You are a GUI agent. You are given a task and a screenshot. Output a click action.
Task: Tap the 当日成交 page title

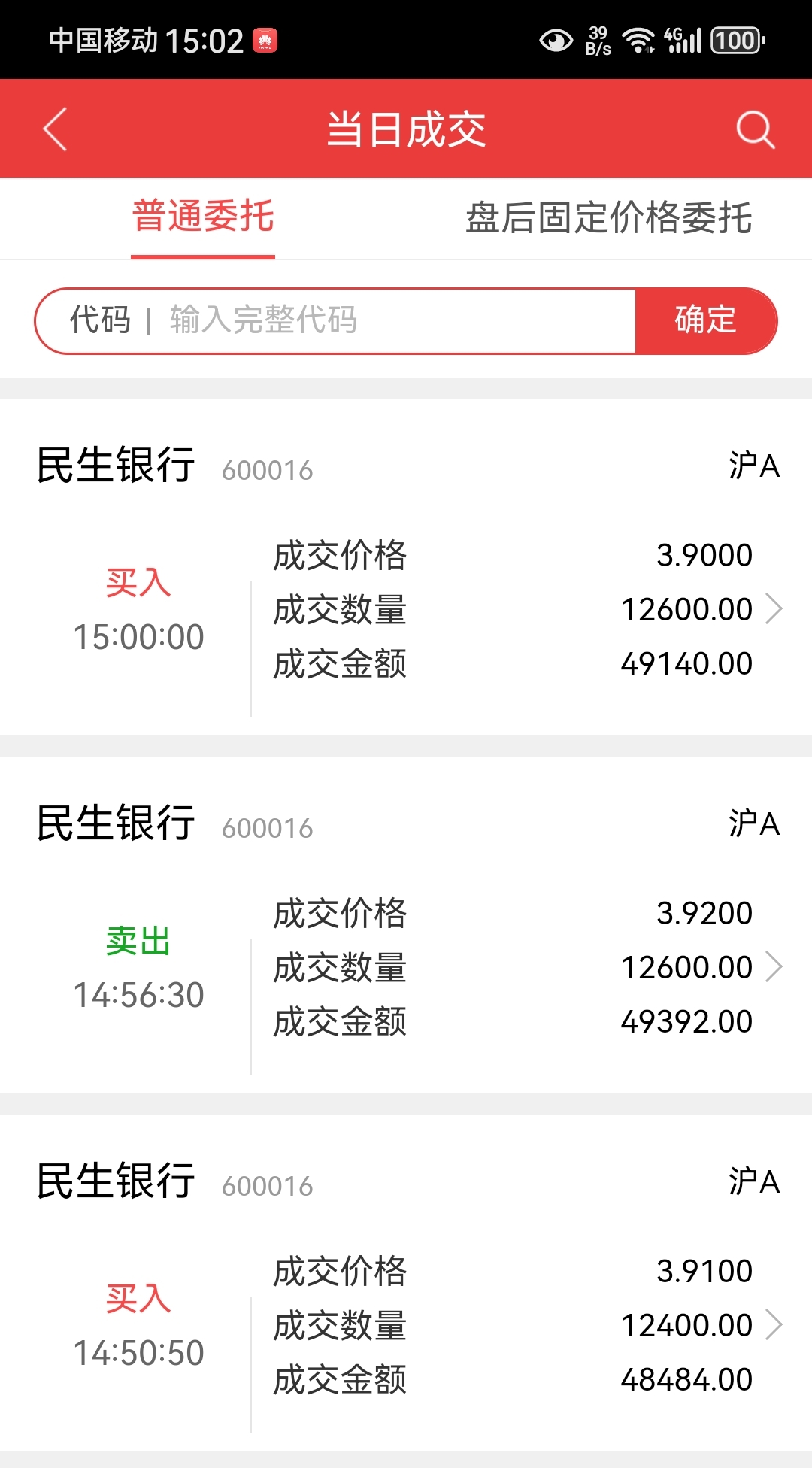click(x=406, y=129)
